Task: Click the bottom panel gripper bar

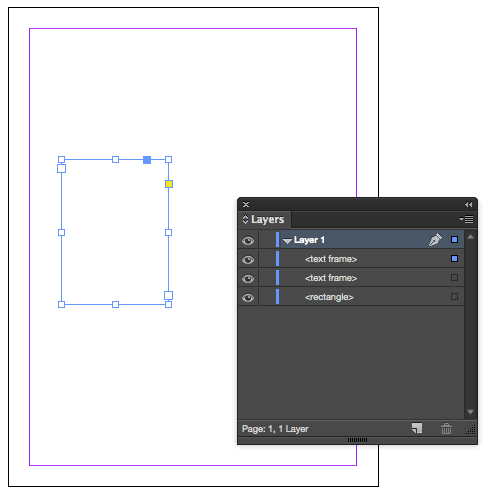Action: coord(357,440)
